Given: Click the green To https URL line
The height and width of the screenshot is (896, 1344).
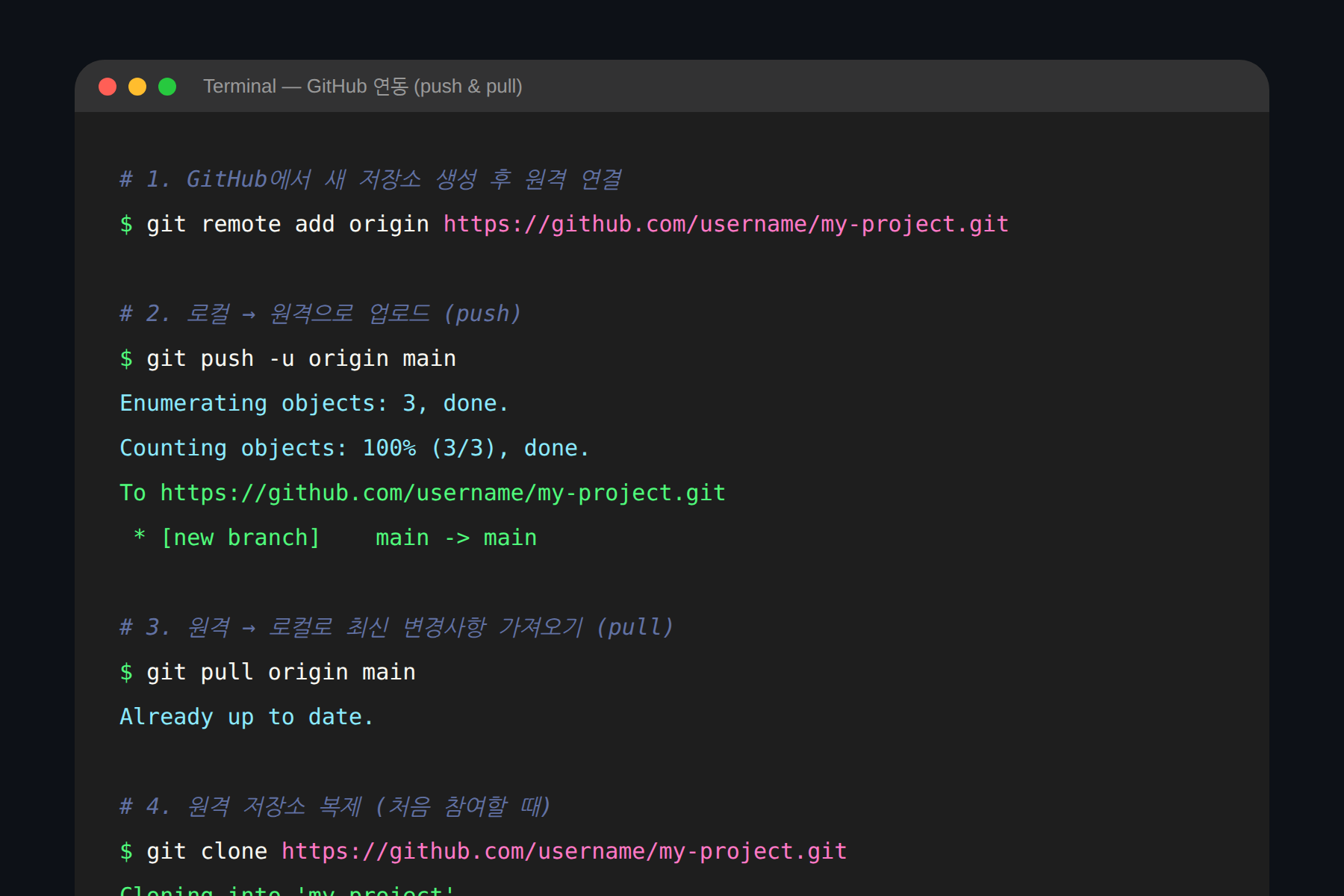Looking at the screenshot, I should [422, 492].
